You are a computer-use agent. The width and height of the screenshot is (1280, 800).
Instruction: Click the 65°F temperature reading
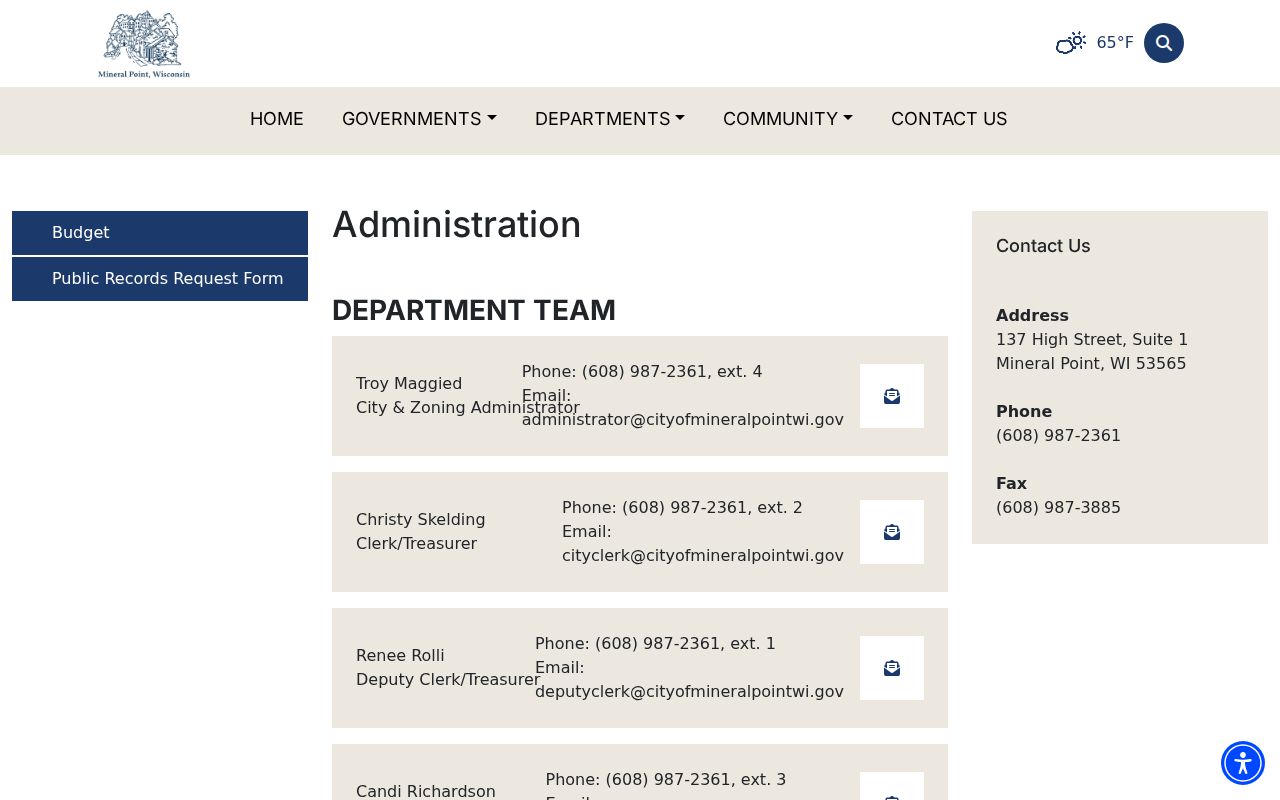coord(1115,43)
